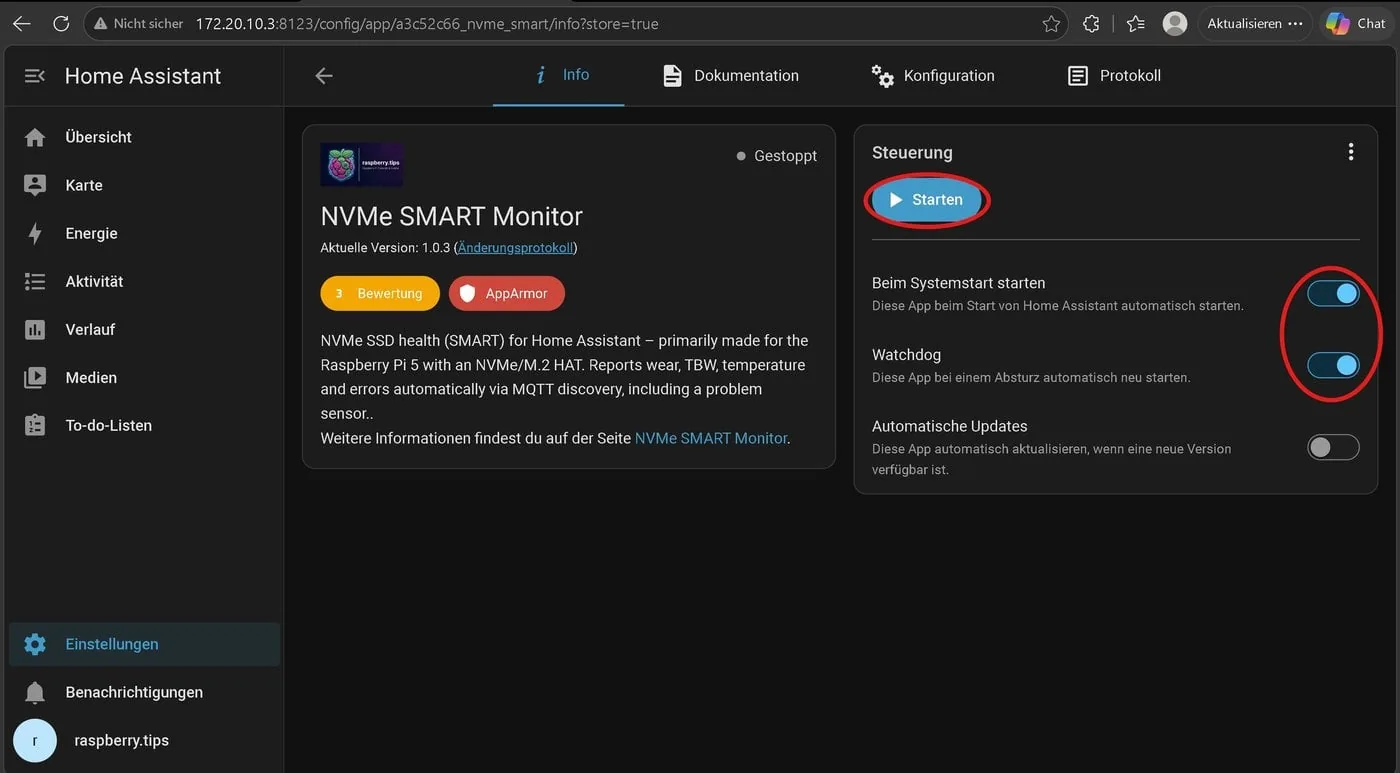Reload the page in browser
The width and height of the screenshot is (1400, 773).
pos(61,23)
